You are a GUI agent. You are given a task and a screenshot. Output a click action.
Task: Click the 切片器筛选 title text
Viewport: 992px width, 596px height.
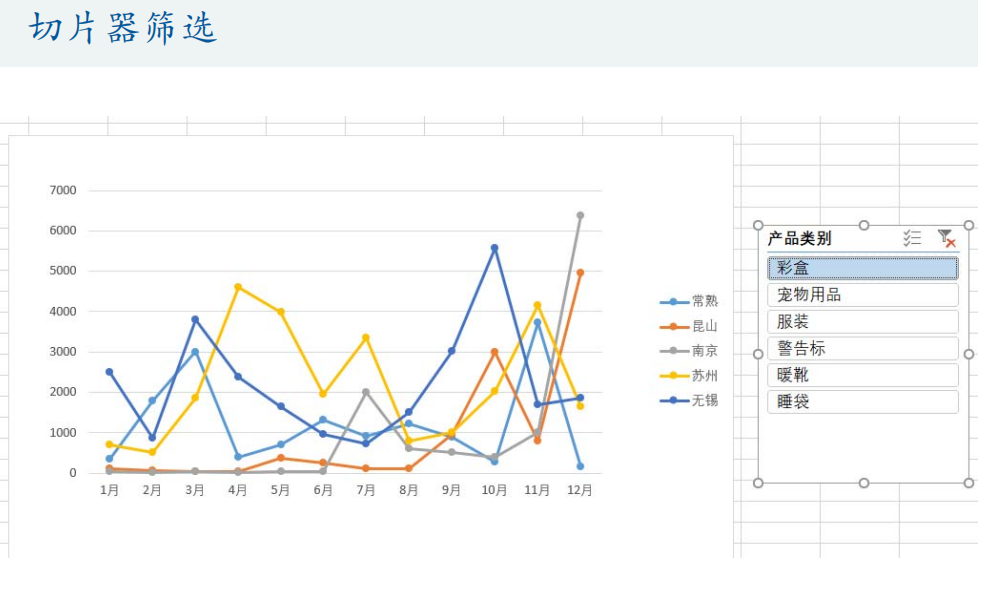pos(123,28)
